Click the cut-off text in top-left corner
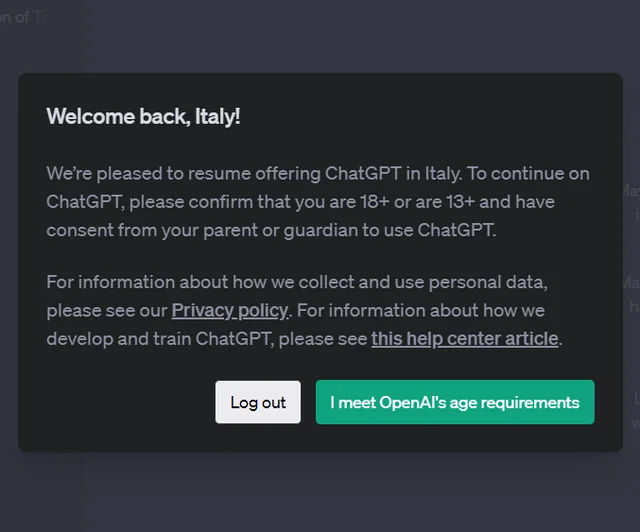This screenshot has width=640, height=532. 22,17
